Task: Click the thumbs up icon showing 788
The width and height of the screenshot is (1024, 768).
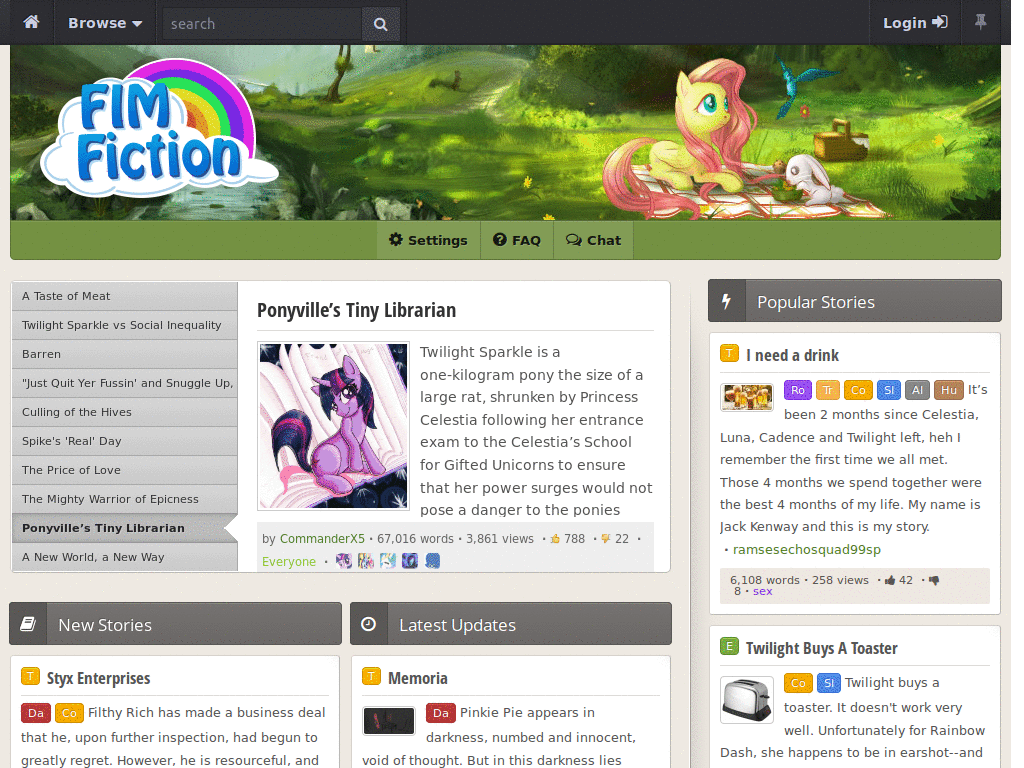Action: pyautogui.click(x=555, y=539)
